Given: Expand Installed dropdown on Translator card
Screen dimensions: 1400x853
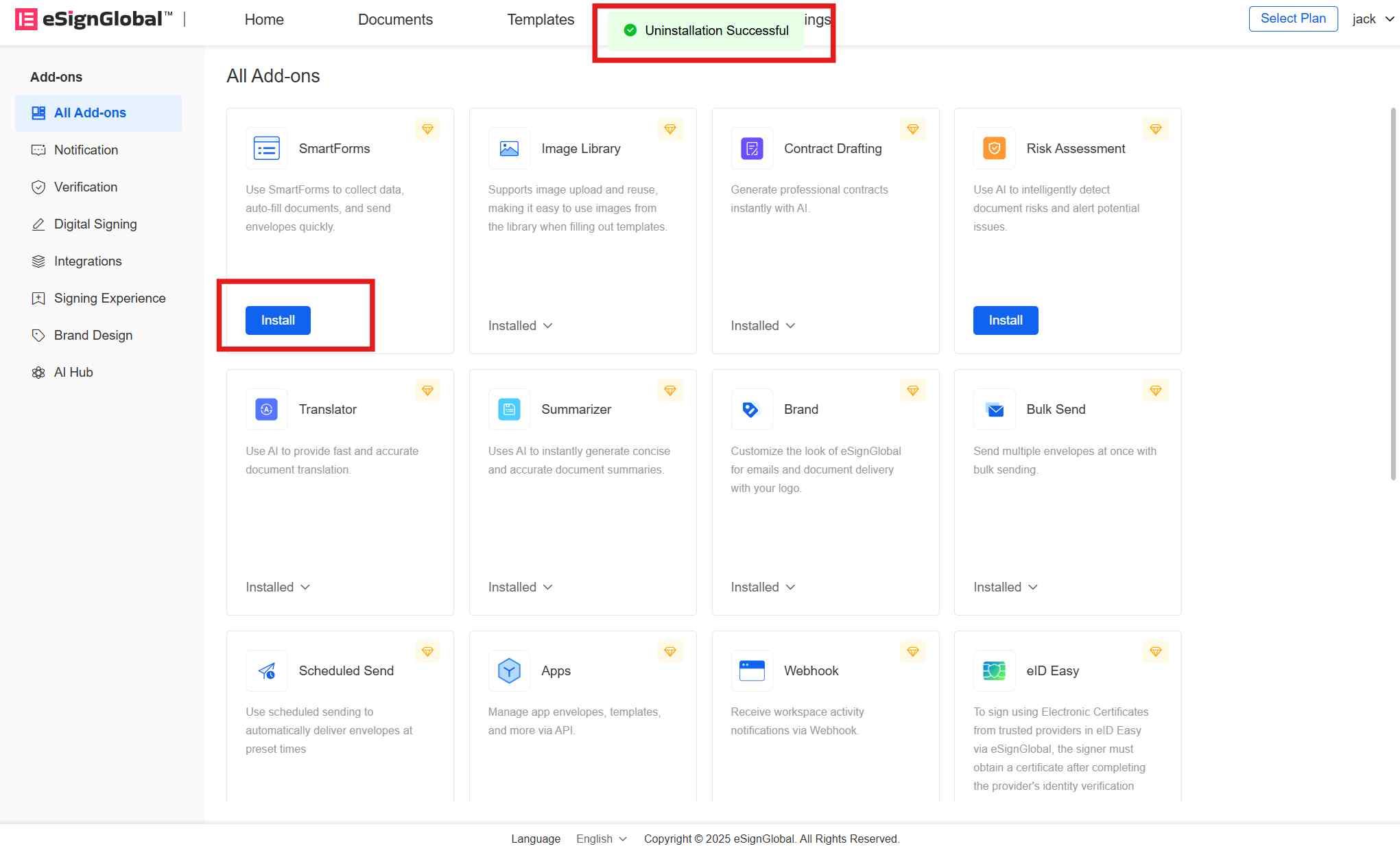Looking at the screenshot, I should click(278, 587).
